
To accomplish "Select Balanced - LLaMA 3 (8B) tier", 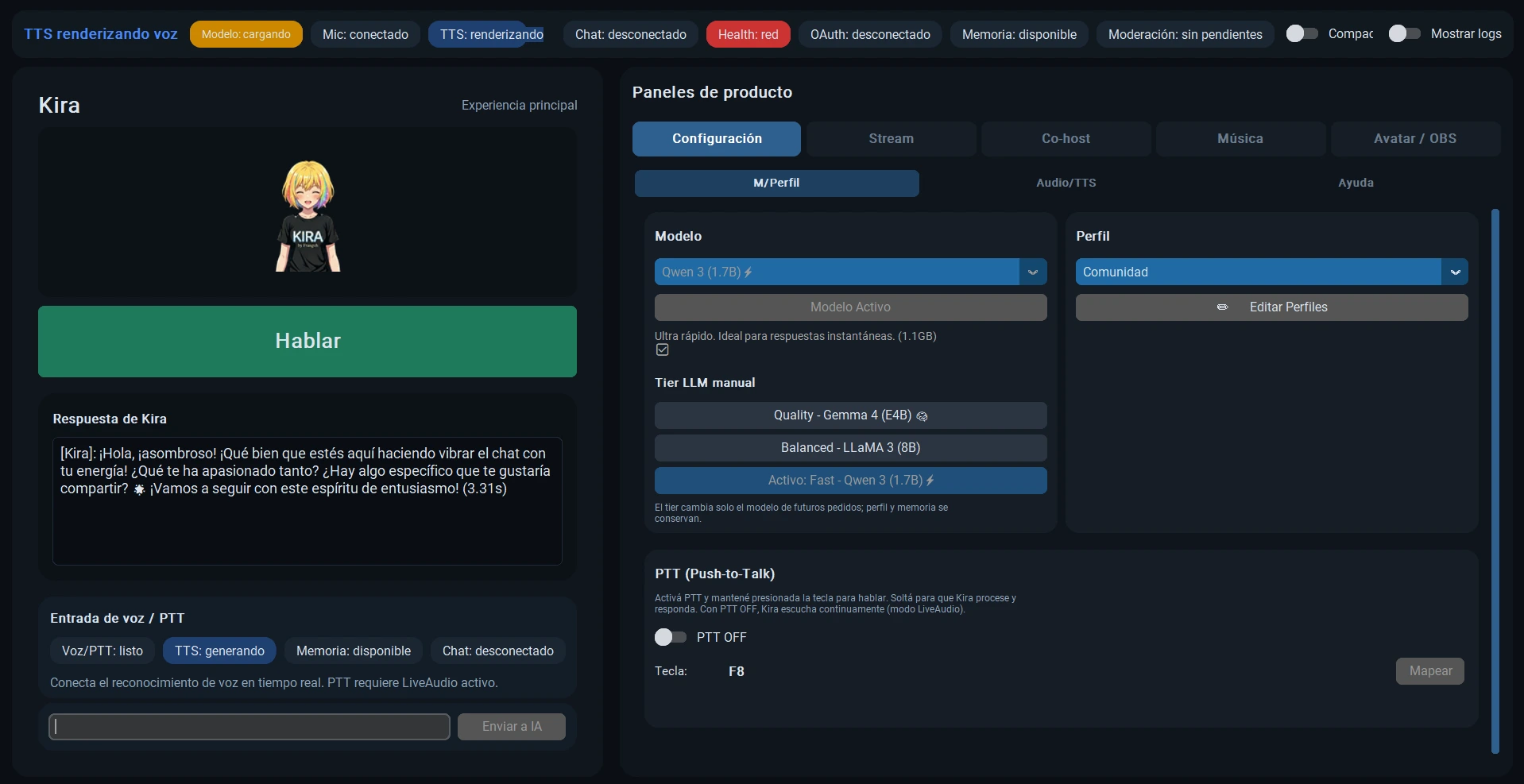I will click(x=850, y=448).
